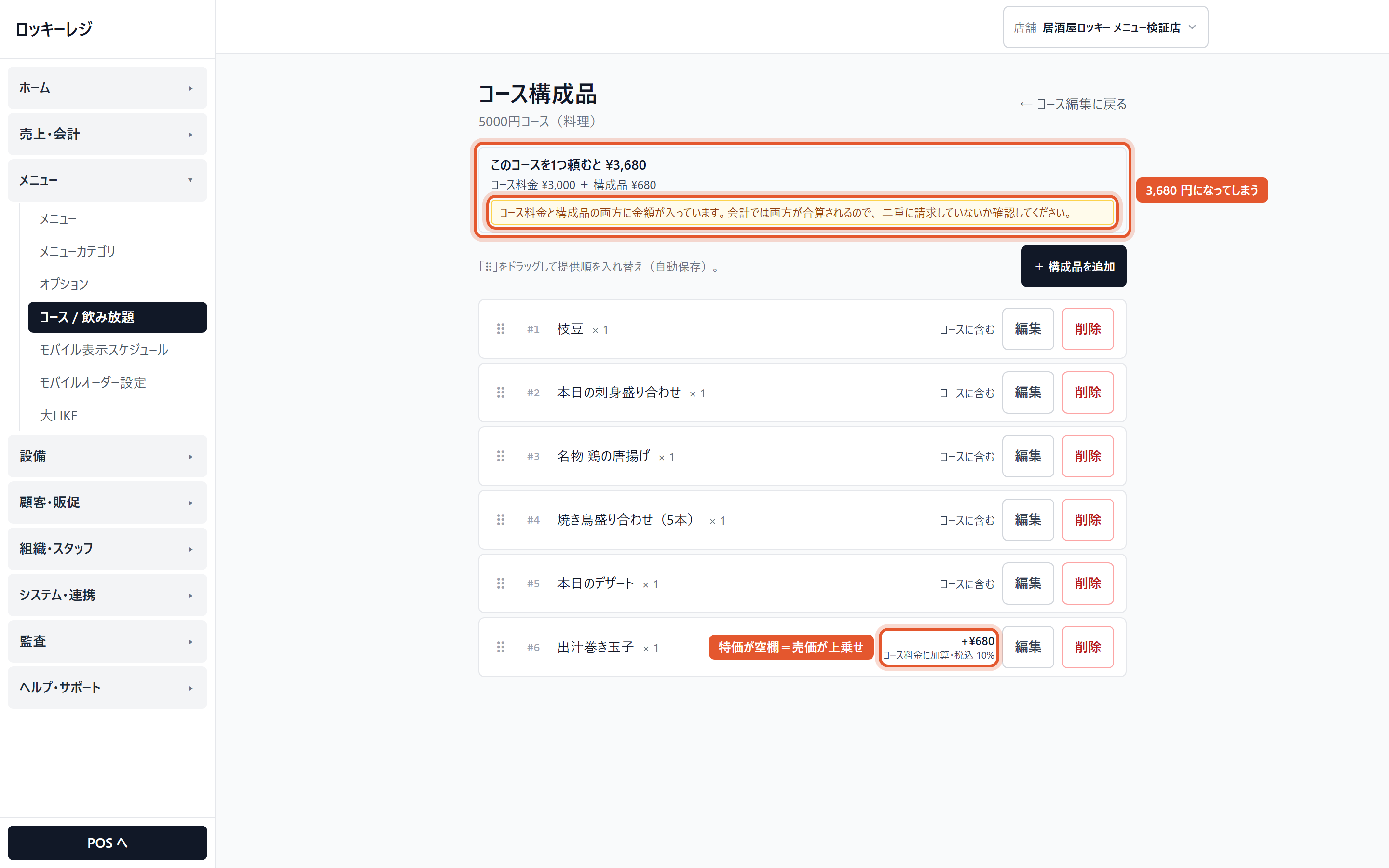Expand the 組織・スタッフ sidebar section

pos(108,549)
